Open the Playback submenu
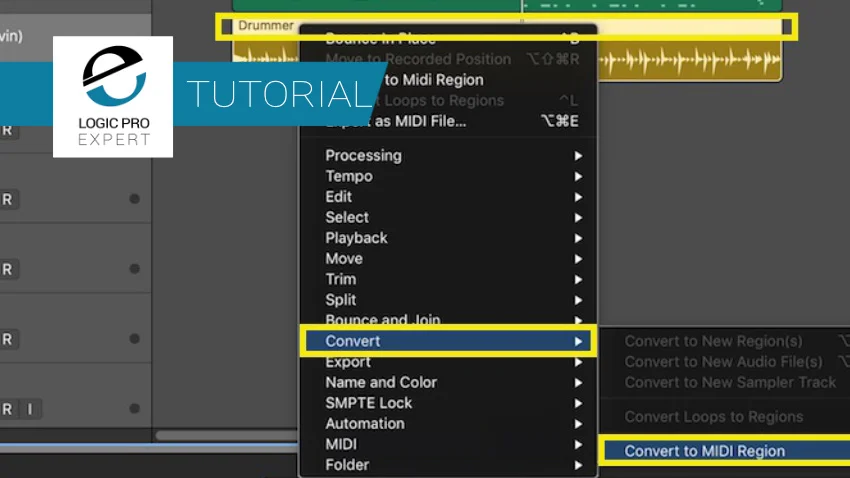 [x=448, y=238]
